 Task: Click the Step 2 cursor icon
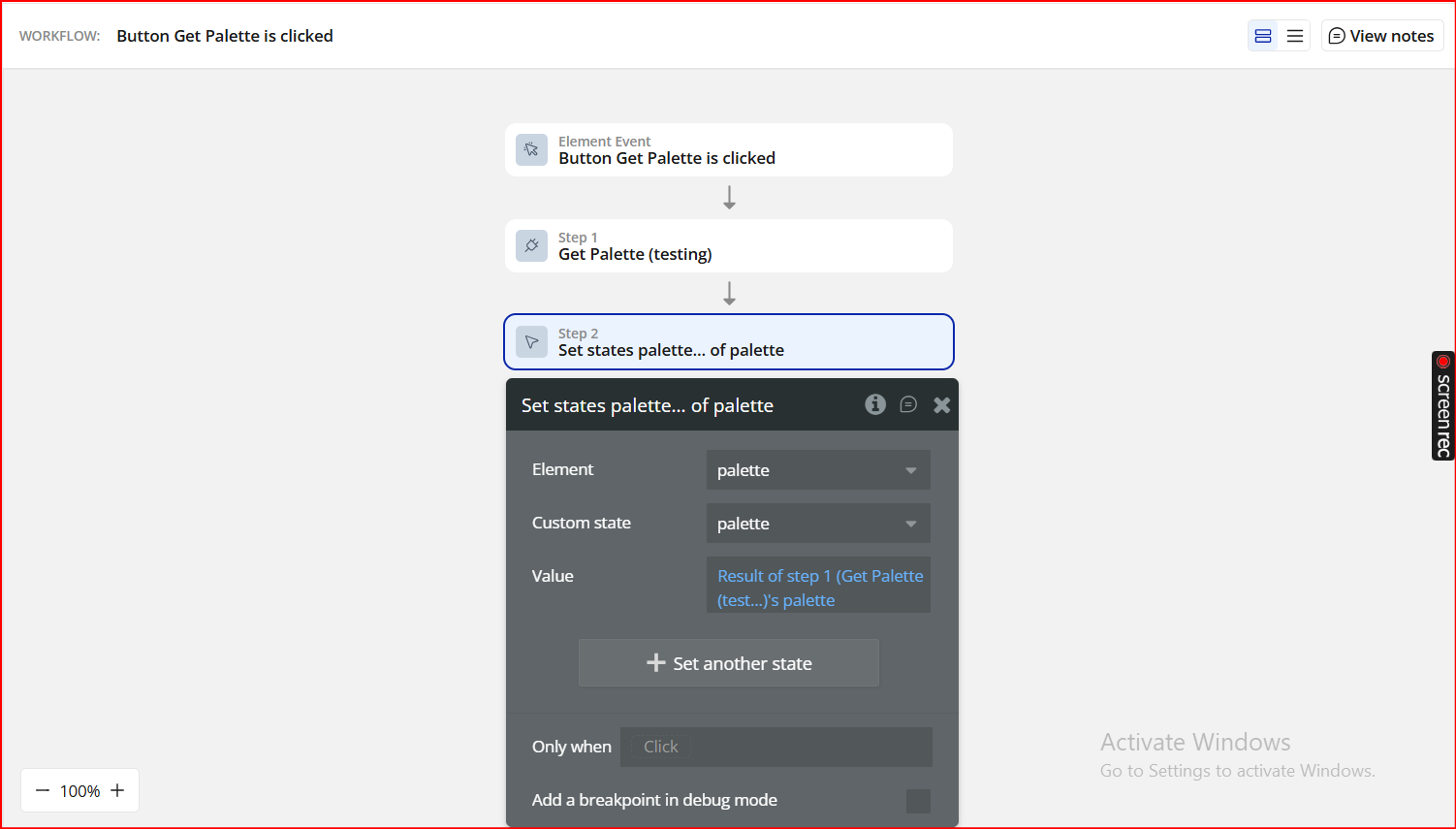531,341
